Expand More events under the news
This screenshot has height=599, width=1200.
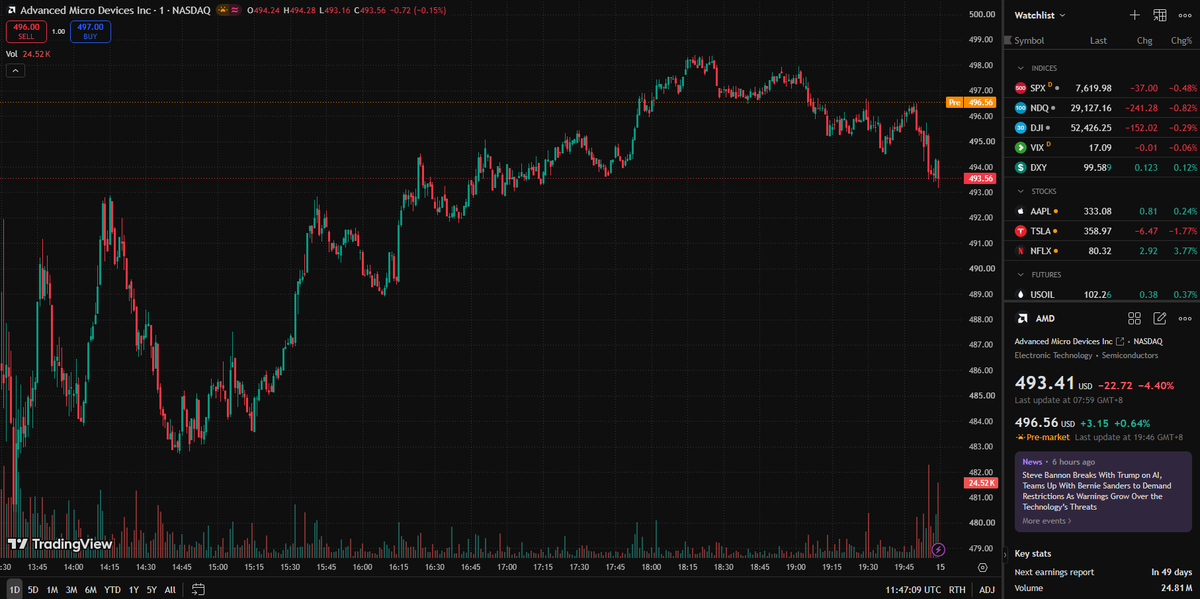point(1047,521)
